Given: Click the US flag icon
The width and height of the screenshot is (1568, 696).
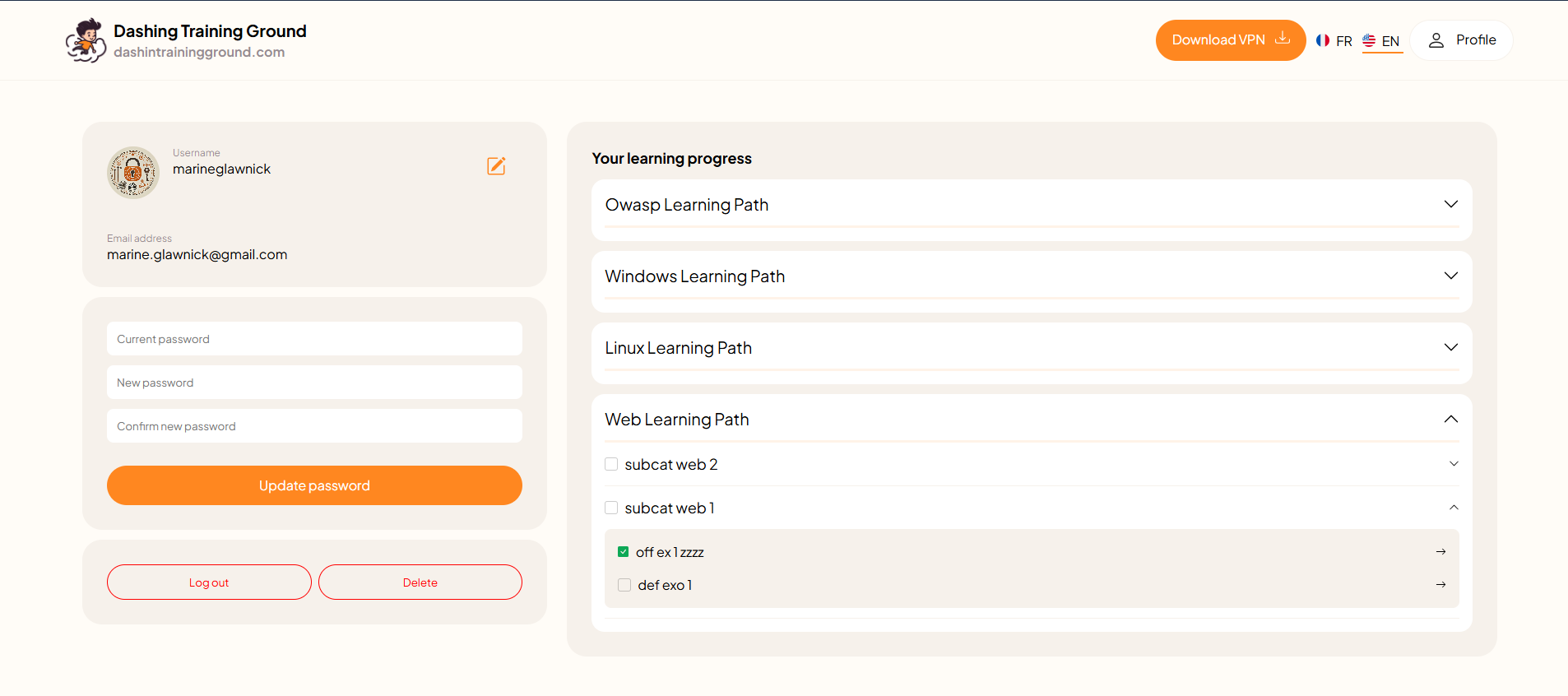Looking at the screenshot, I should 1369,40.
